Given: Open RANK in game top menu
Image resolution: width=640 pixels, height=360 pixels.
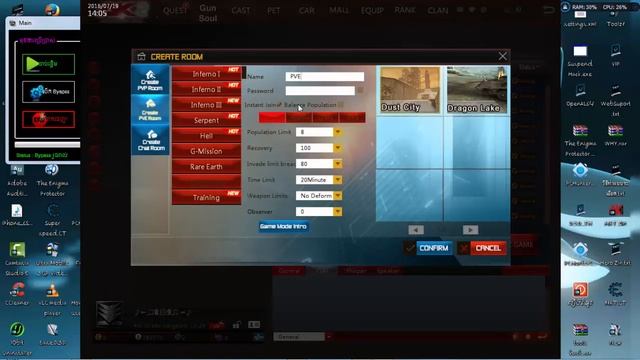Looking at the screenshot, I should pos(405,10).
